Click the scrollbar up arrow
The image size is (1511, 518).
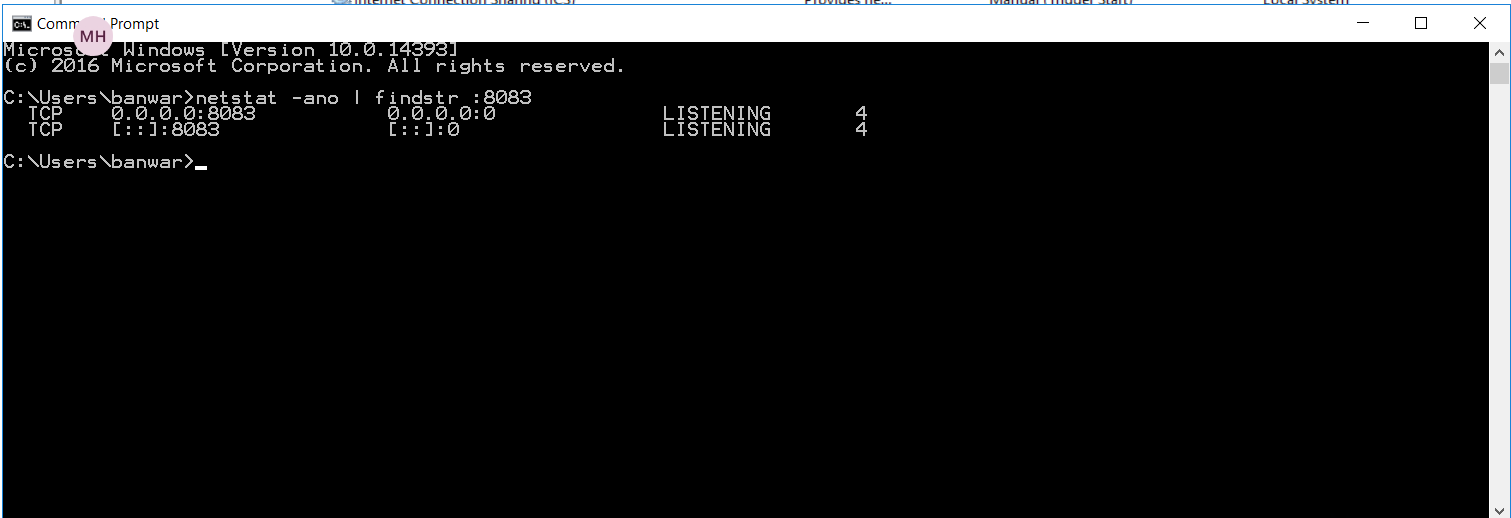point(1499,51)
